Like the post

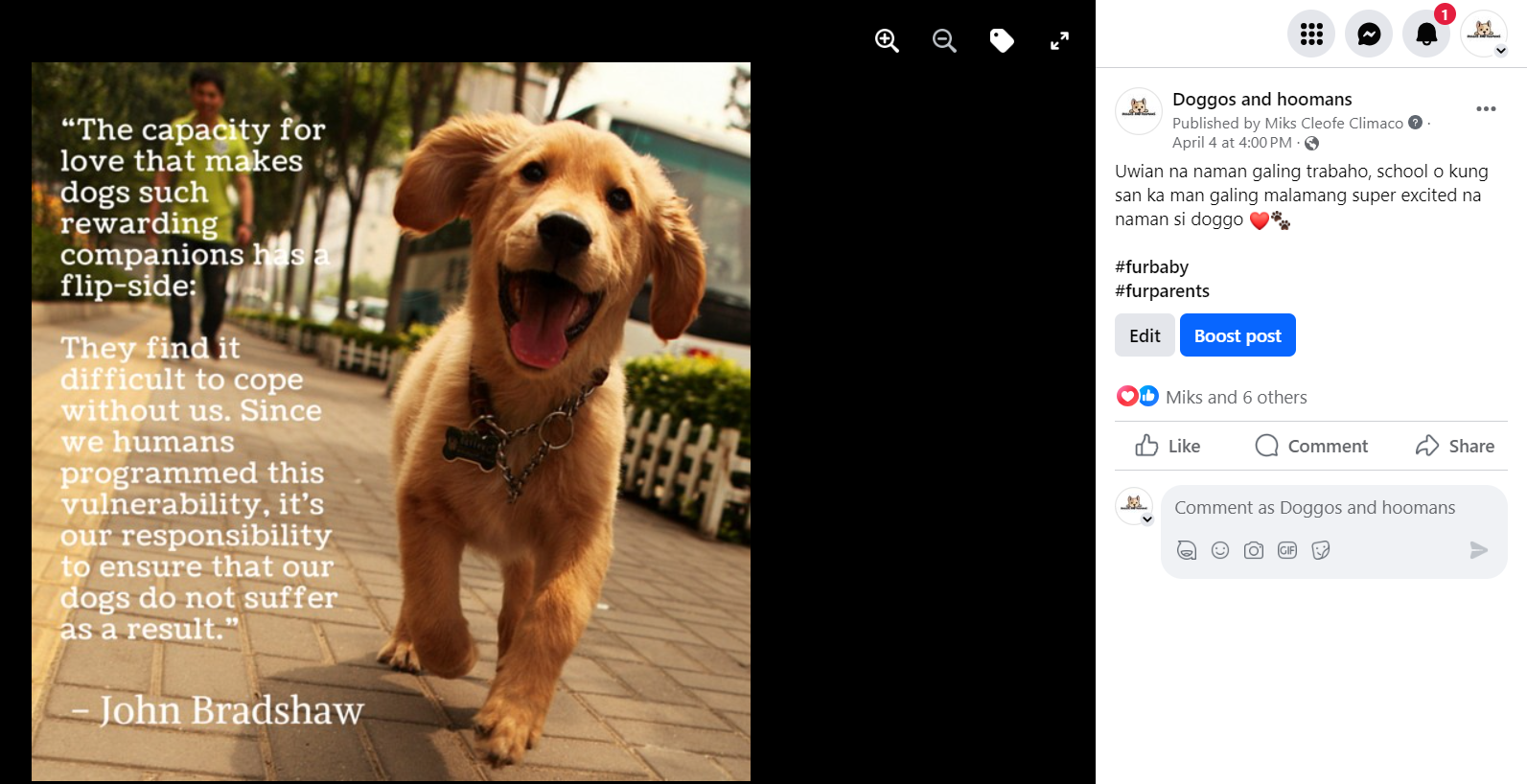(1168, 446)
